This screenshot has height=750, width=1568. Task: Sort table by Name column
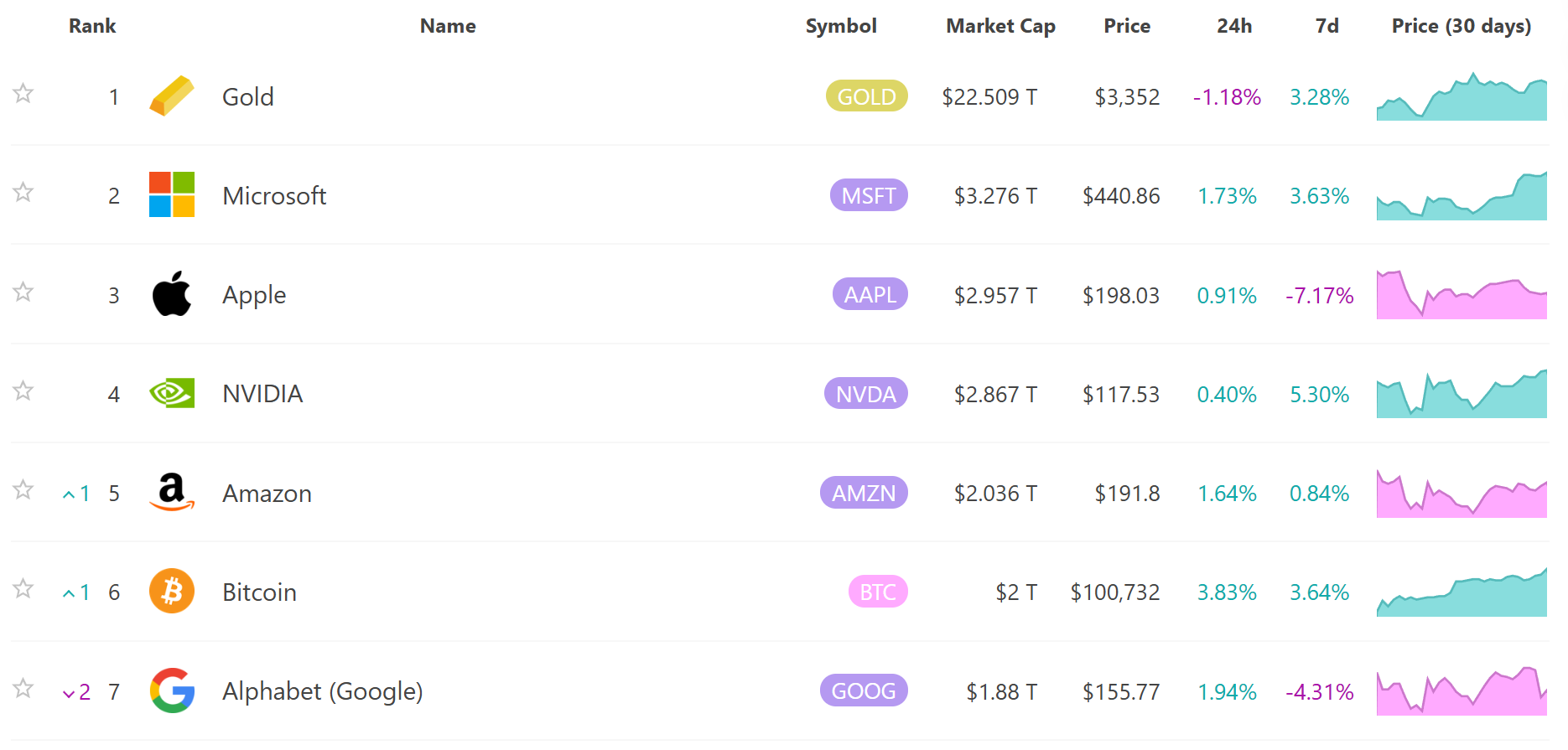(448, 26)
